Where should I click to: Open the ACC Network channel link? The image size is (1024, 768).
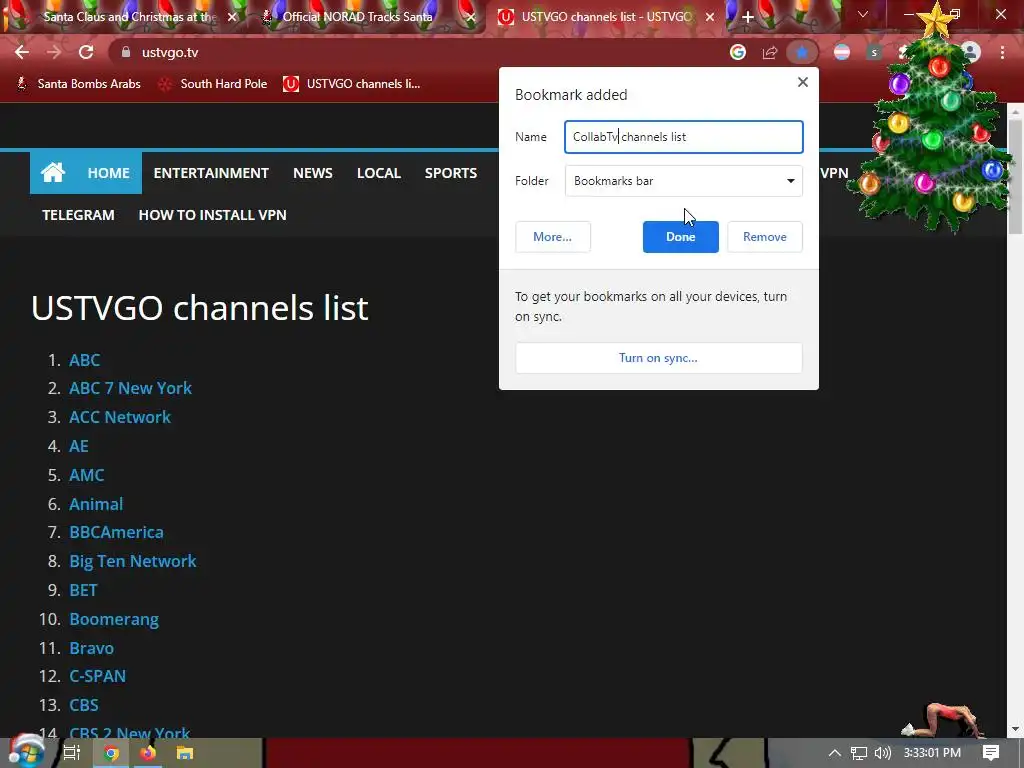[120, 417]
